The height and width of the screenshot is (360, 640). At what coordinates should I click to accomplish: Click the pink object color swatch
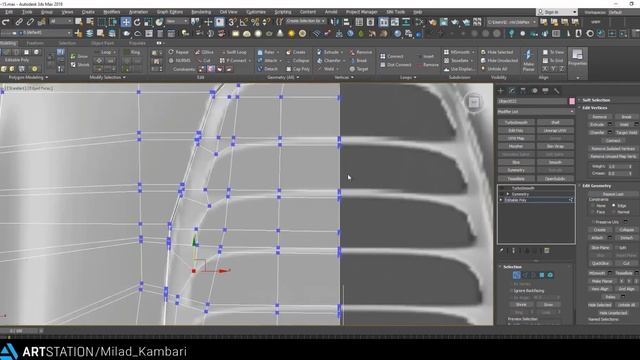coord(572,101)
